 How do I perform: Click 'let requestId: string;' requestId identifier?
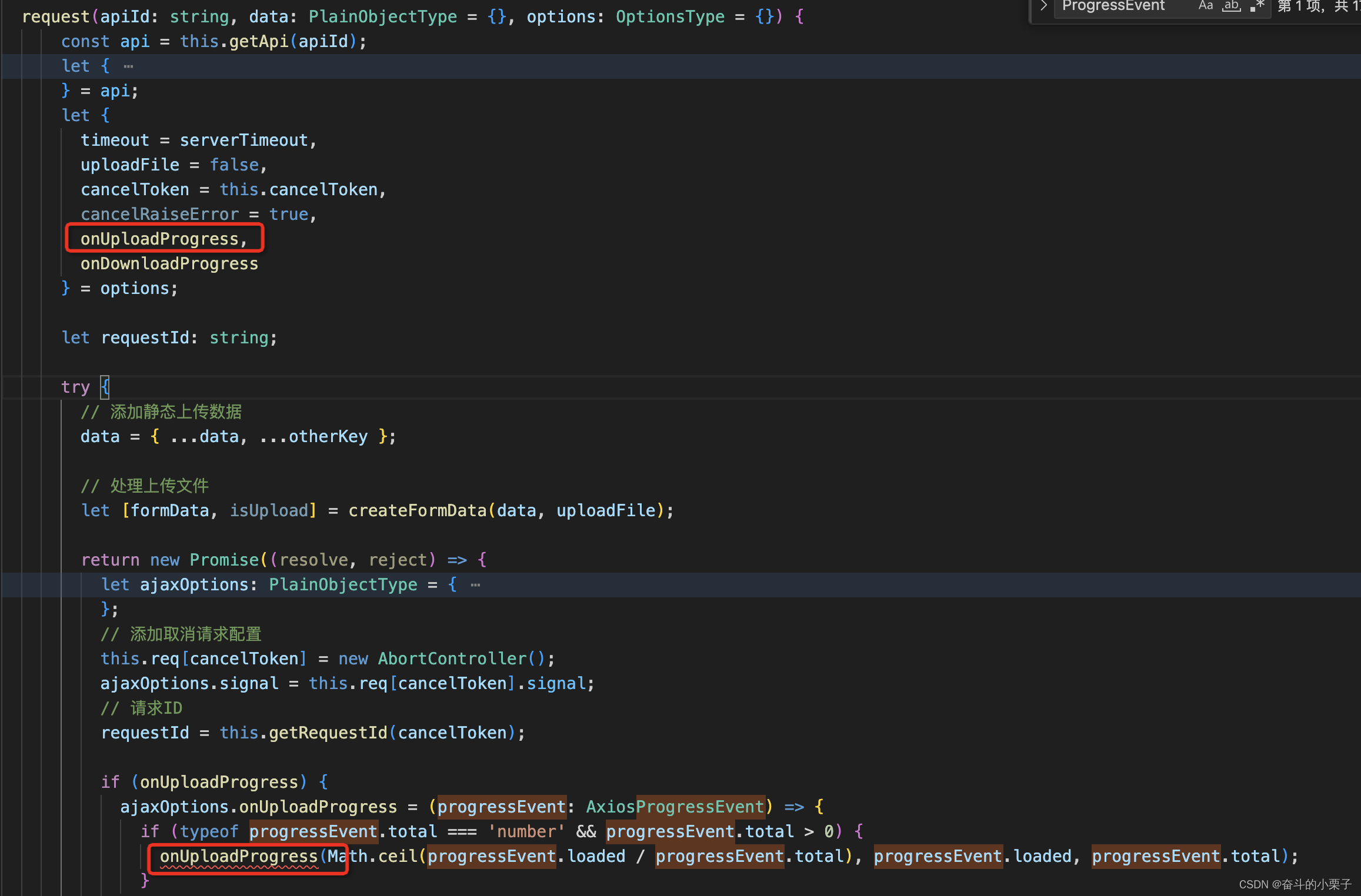click(145, 338)
